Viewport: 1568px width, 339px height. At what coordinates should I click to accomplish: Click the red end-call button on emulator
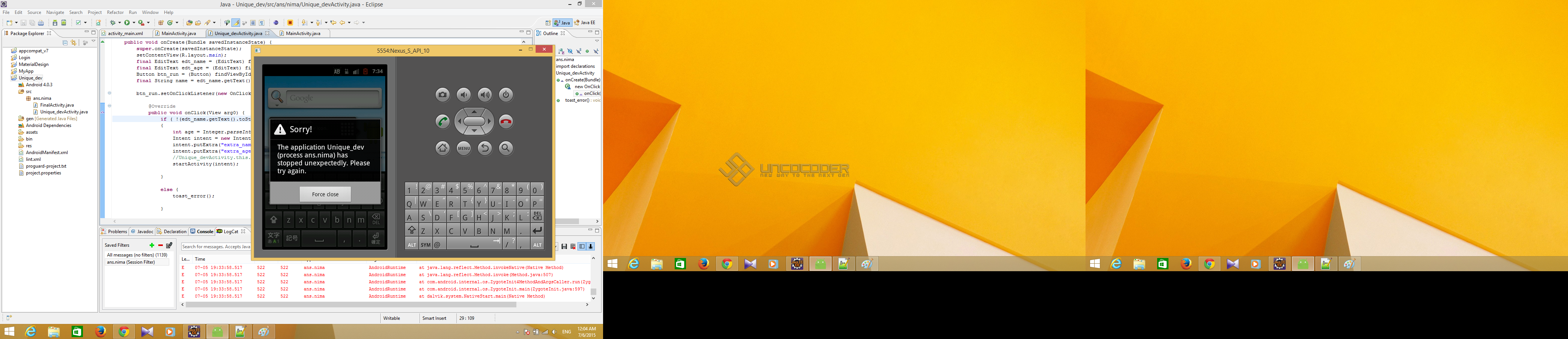(x=506, y=121)
